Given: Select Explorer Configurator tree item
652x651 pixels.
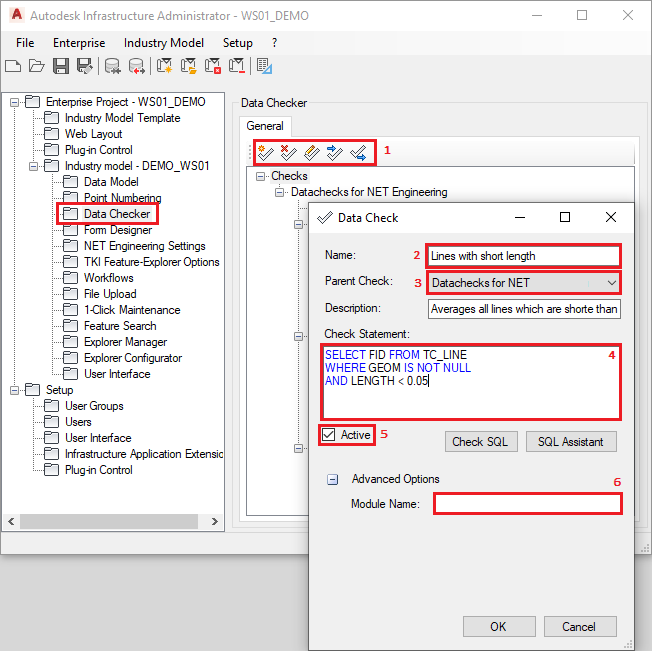Looking at the screenshot, I should pyautogui.click(x=133, y=358).
